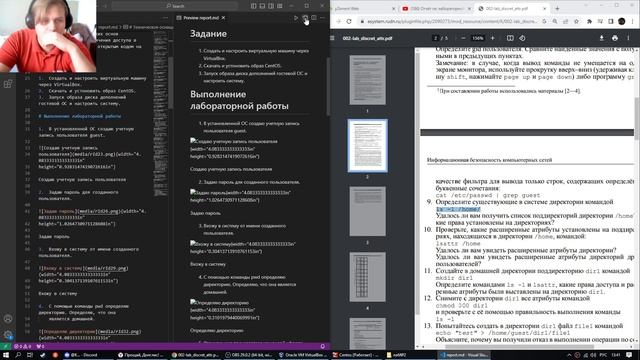Zoom in the PDF with plus

click(x=493, y=38)
